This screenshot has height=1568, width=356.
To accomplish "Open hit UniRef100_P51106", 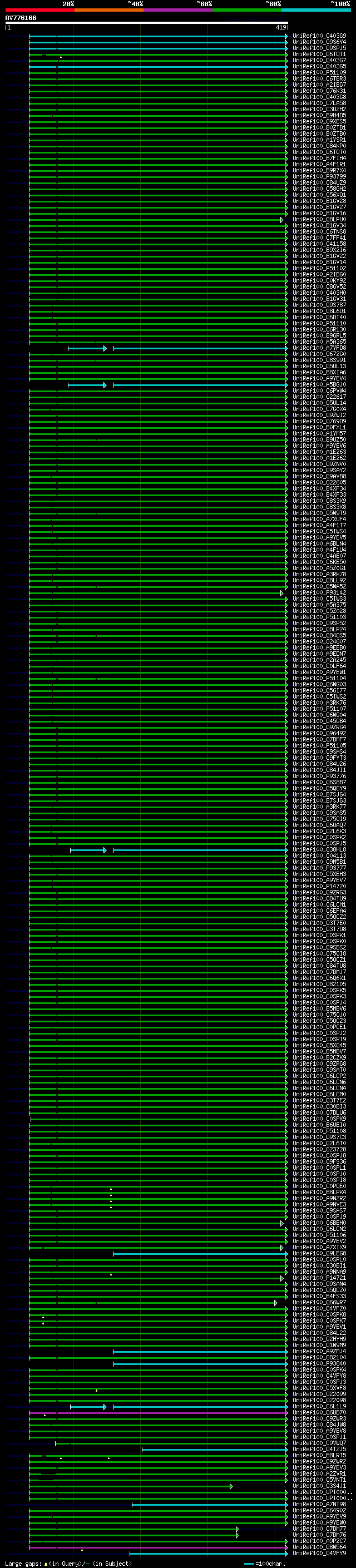I will click(x=319, y=1235).
